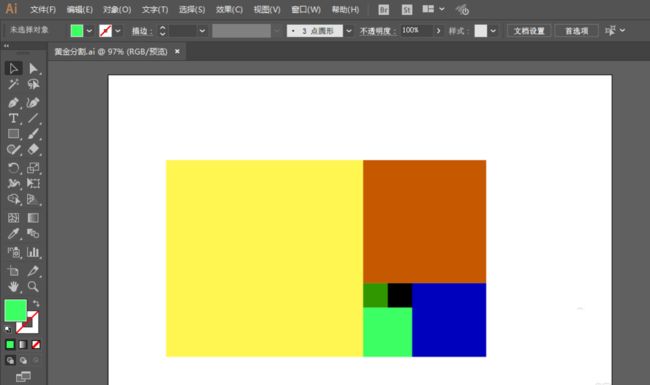Open the 效果(C) menu
Screen dimensions: 650x385
(229, 10)
